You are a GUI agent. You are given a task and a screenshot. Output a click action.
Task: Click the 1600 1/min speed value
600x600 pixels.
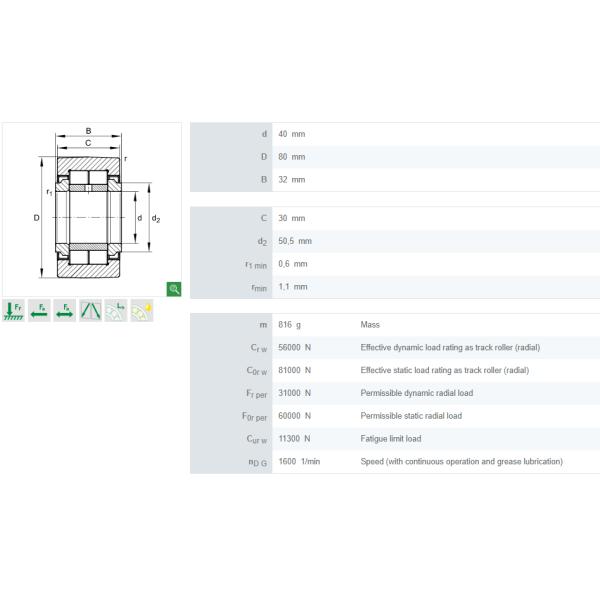298,462
